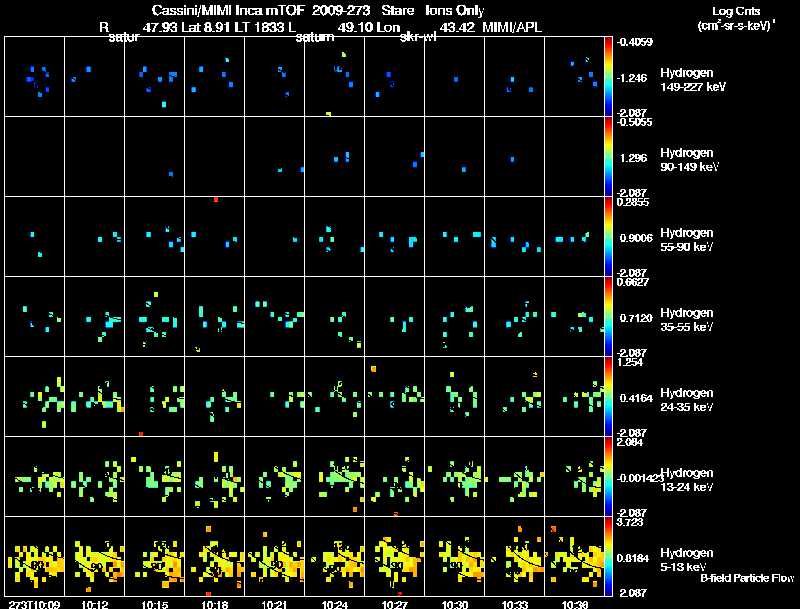
Task: Click the -1.246 scale midpoint value
Action: (632, 78)
